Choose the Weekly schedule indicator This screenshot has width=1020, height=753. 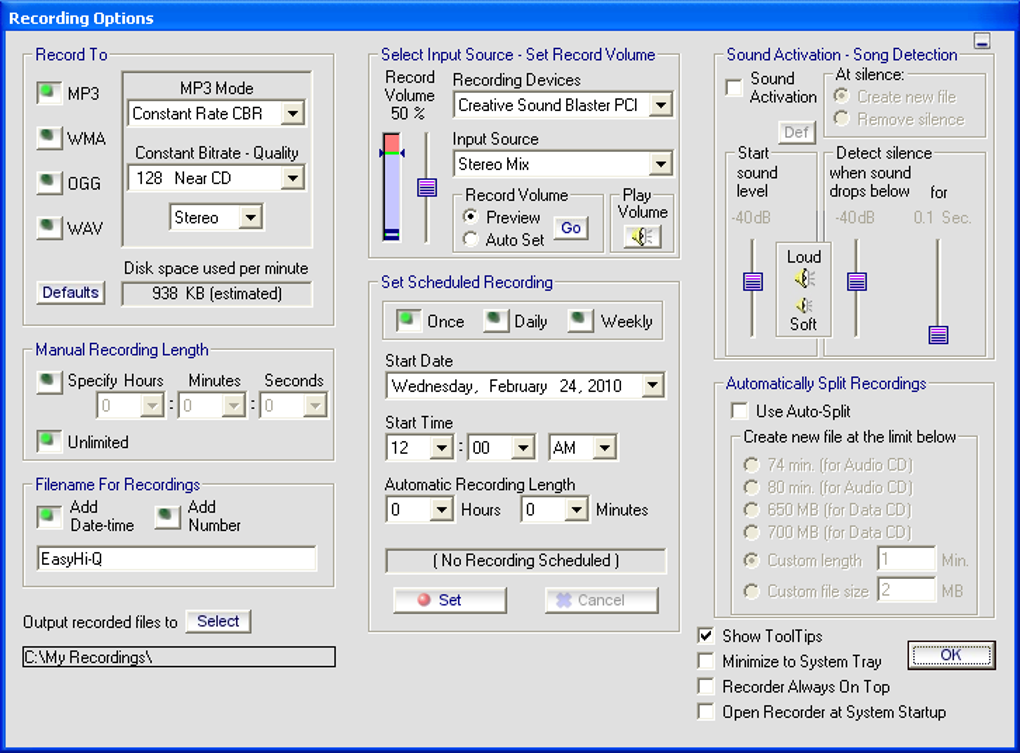pyautogui.click(x=581, y=321)
